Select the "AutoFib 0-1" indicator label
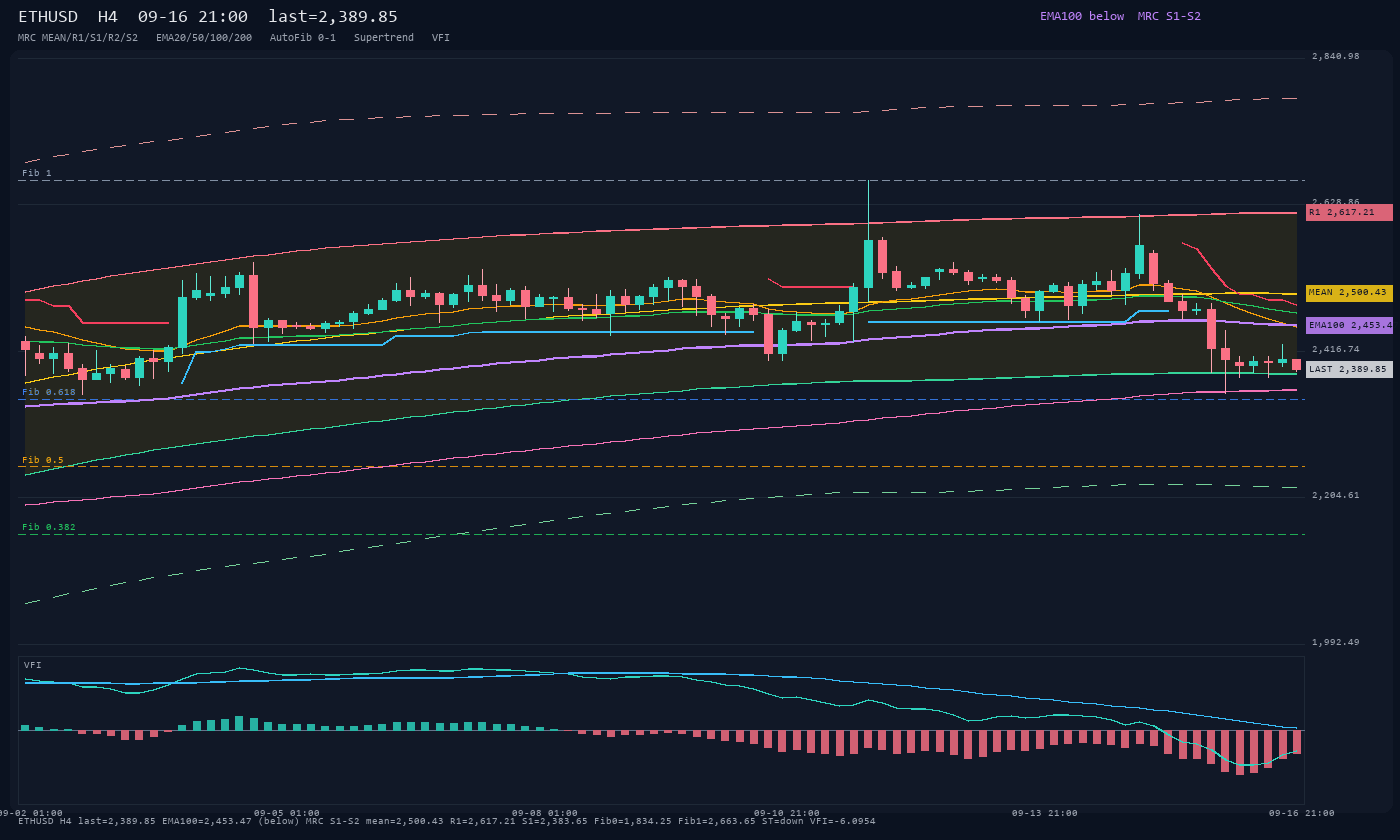The height and width of the screenshot is (840, 1400). point(303,38)
